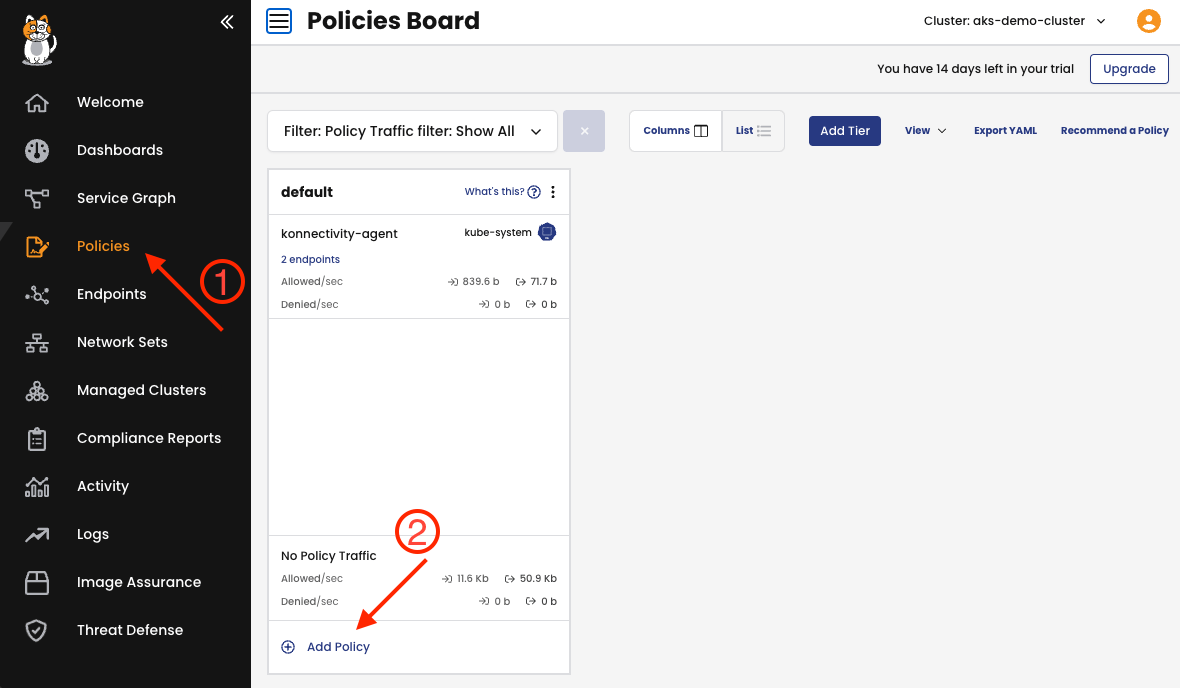The image size is (1180, 688).
Task: Select the konnectivity-agent policy name
Action: [339, 234]
